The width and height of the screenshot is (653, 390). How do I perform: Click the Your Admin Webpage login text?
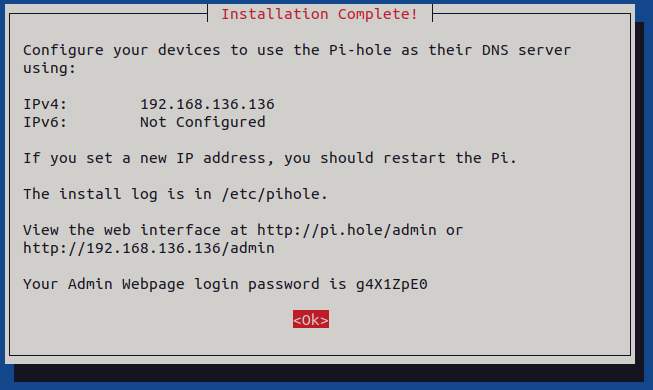[x=131, y=284]
